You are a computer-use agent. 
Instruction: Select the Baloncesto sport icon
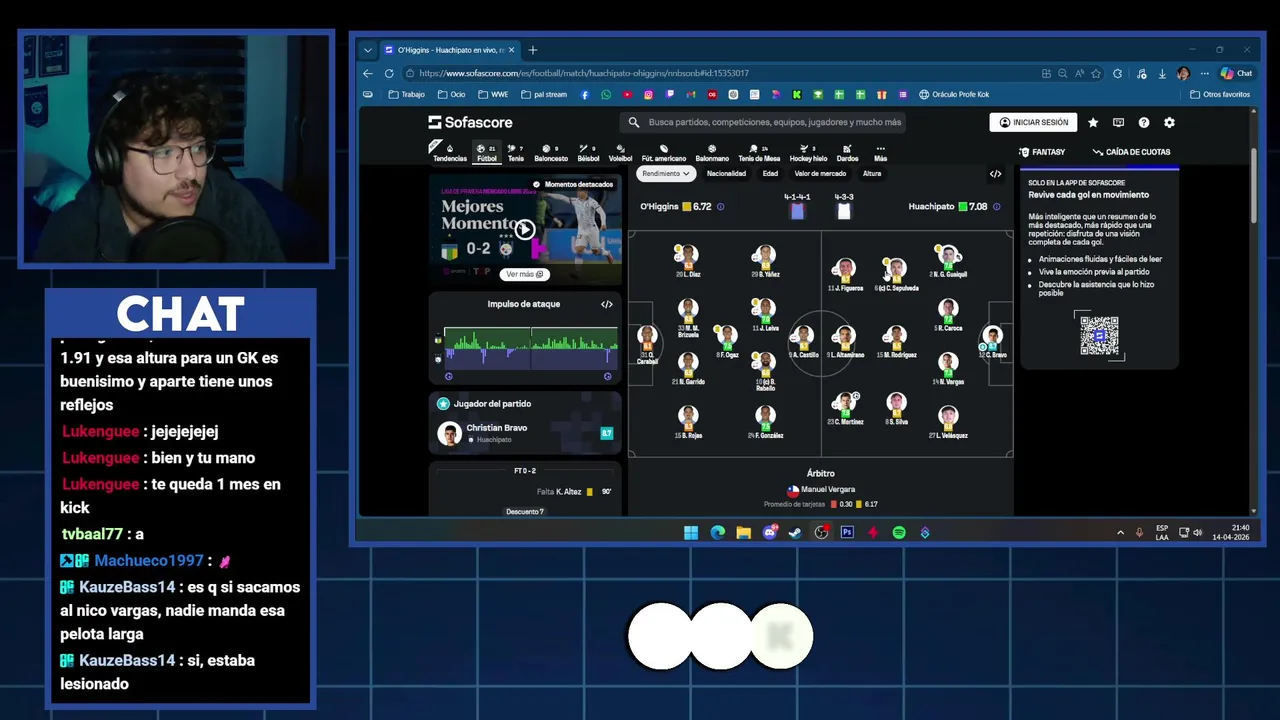coord(550,153)
